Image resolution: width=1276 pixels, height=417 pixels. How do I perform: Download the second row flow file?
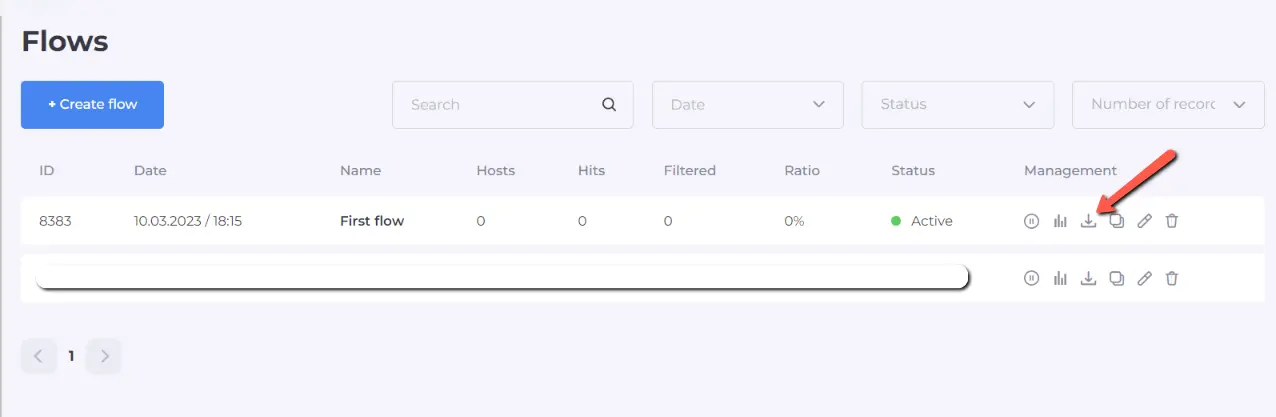[x=1088, y=278]
